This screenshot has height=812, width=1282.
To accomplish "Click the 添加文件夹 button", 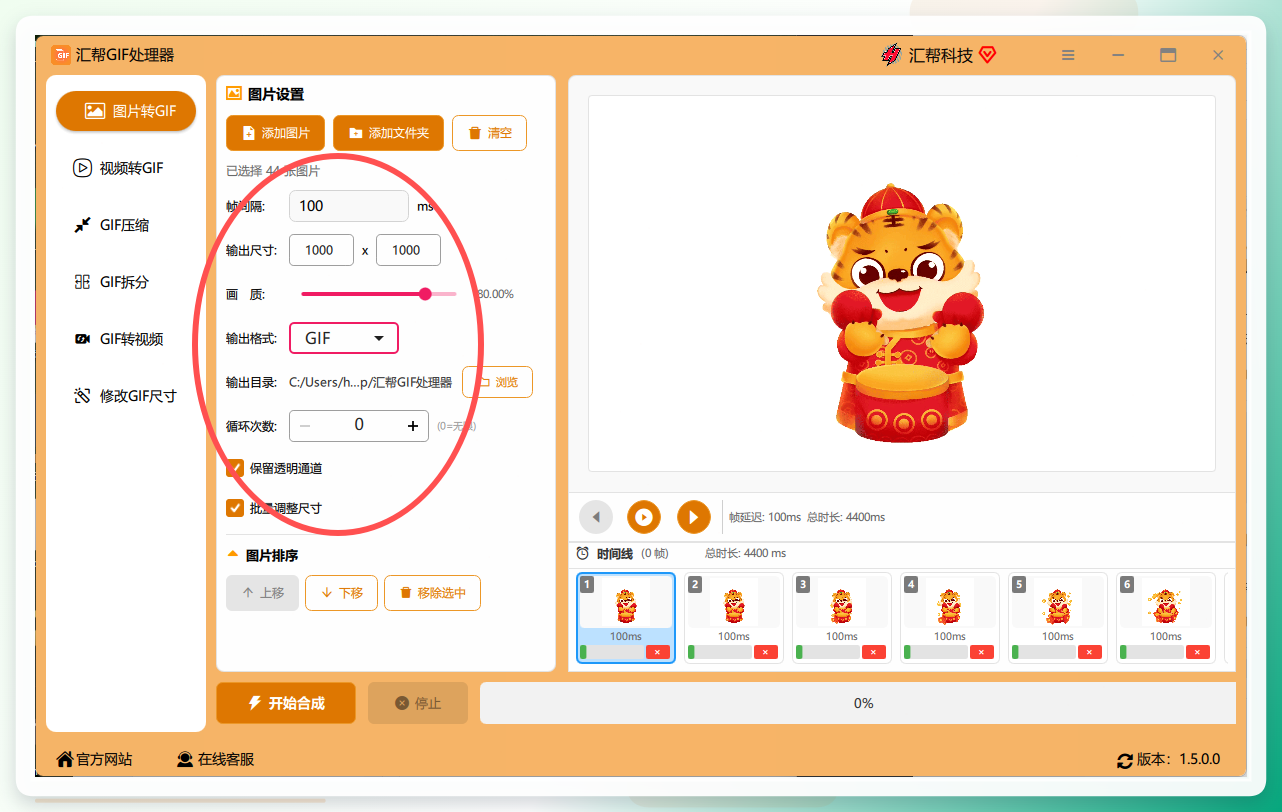I will pos(388,133).
